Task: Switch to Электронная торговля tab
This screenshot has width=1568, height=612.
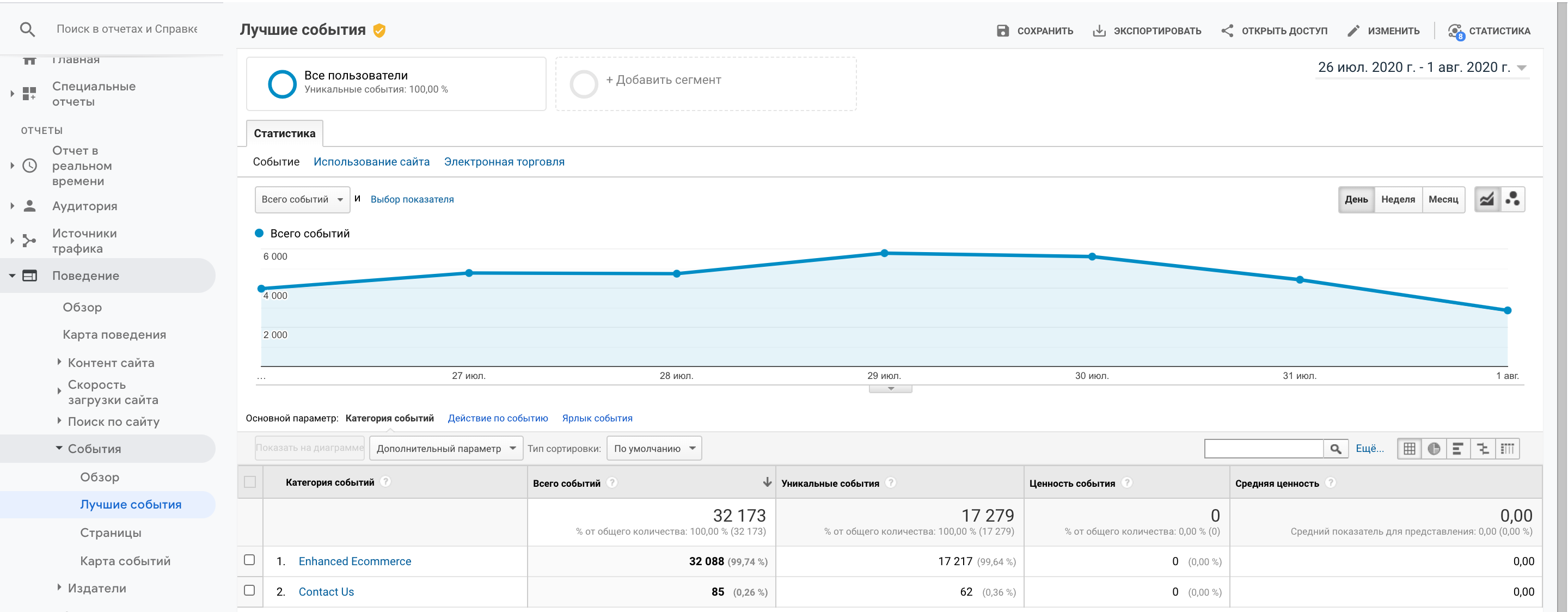Action: 504,162
